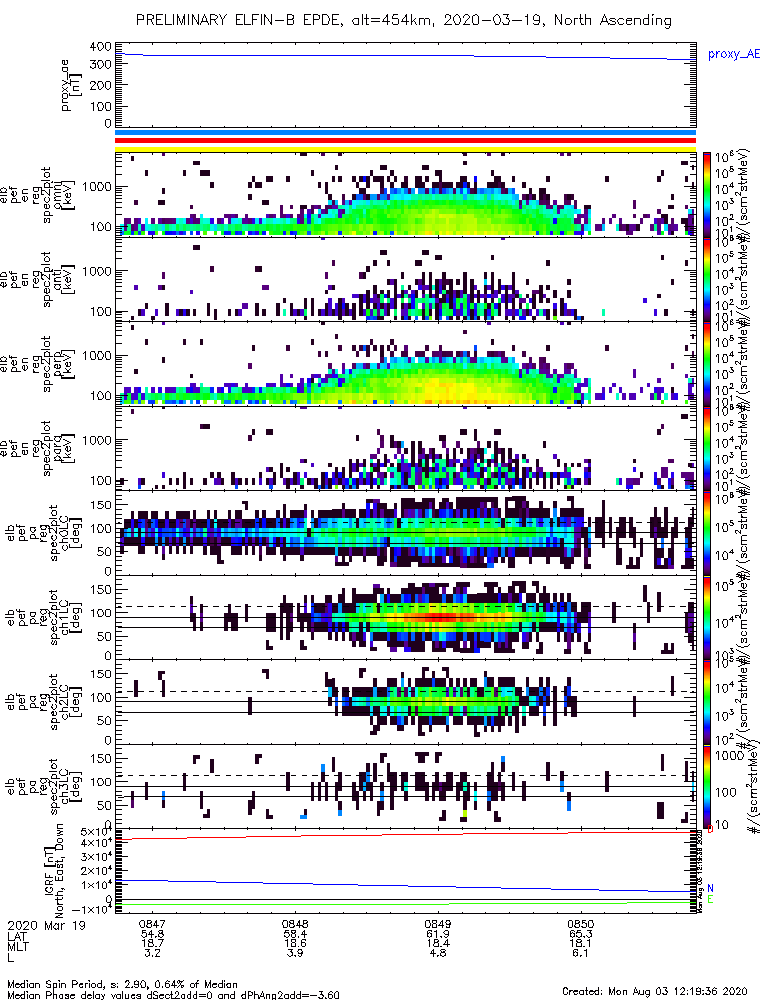Click the "LAT" row label
Viewport: 775px width, 1000px height.
17,936
